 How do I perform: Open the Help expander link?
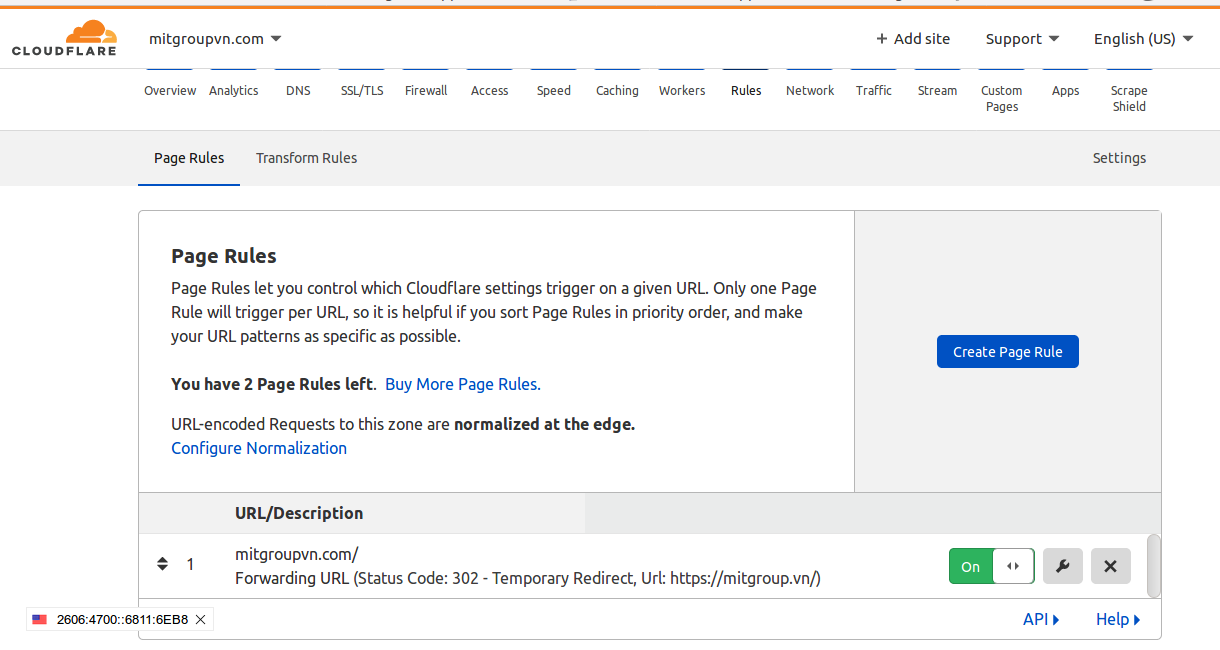[1118, 619]
